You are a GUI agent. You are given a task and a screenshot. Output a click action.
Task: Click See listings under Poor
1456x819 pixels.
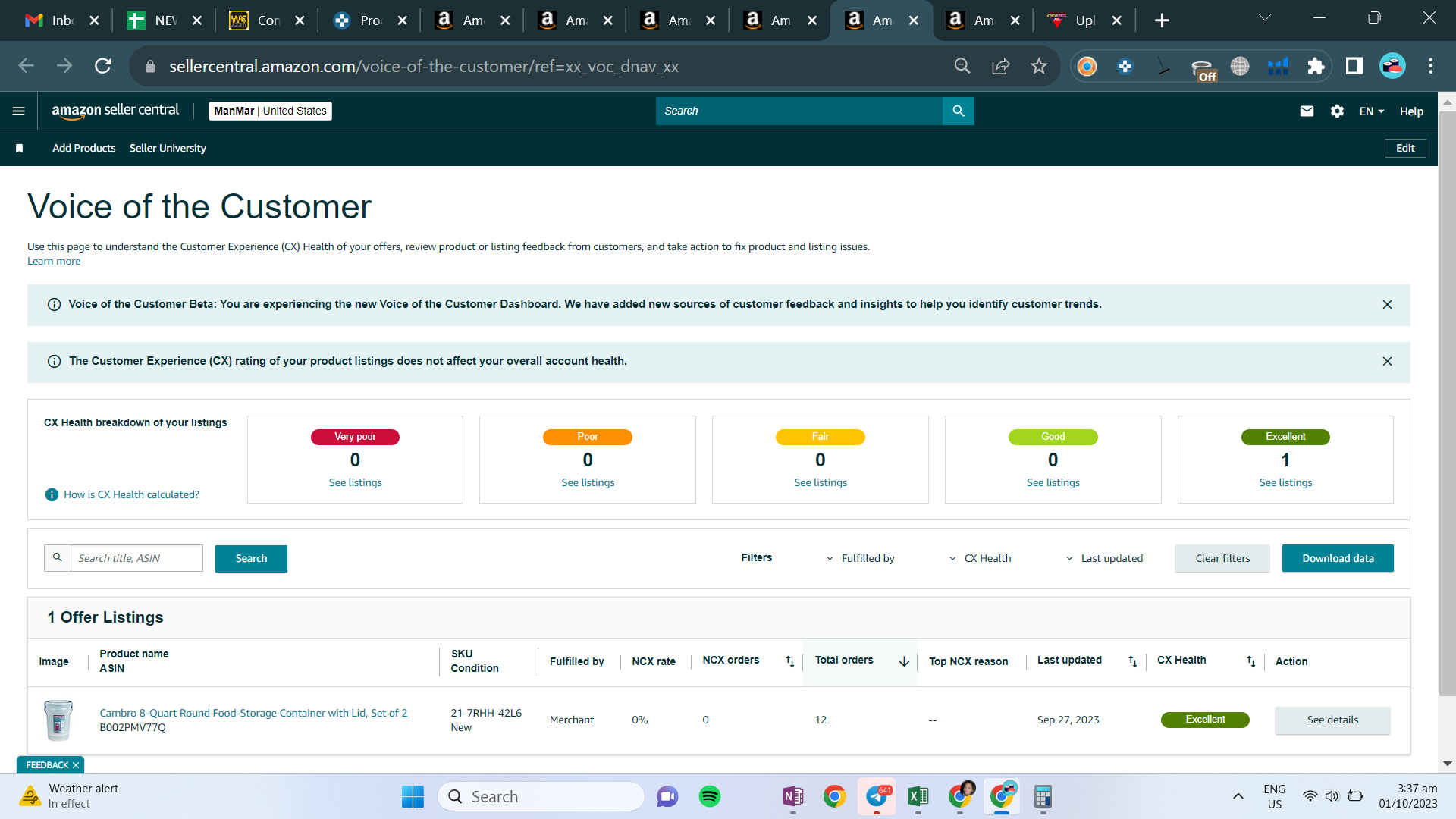pos(588,483)
